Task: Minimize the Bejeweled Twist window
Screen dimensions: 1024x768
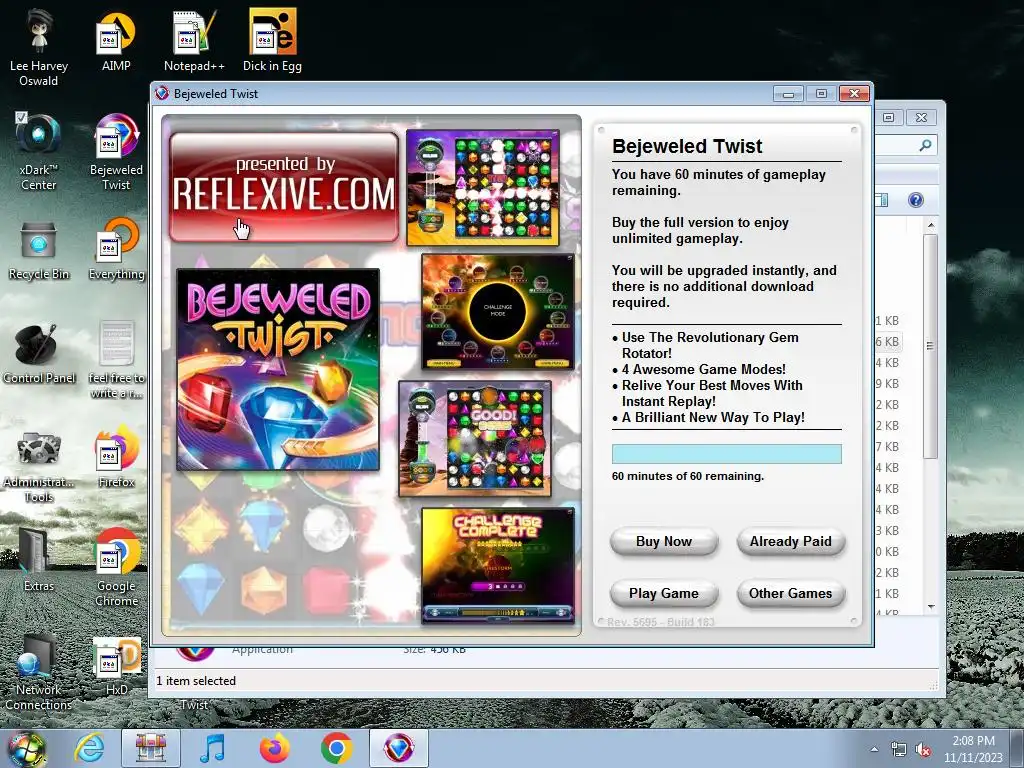Action: (x=788, y=94)
